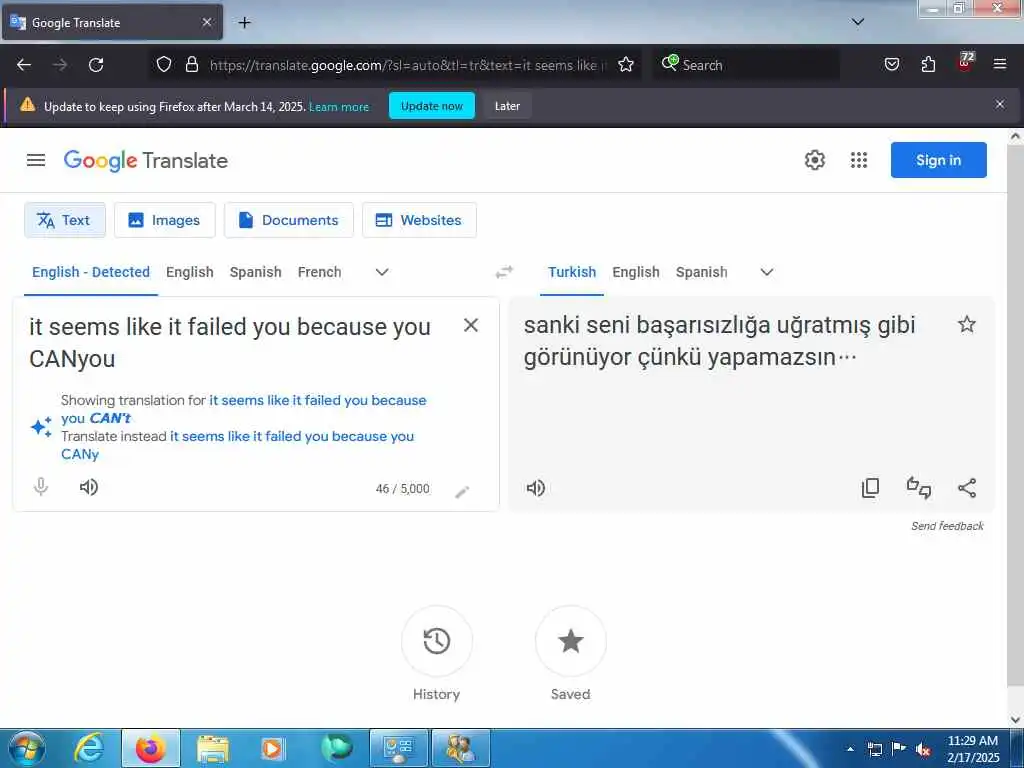
Task: Switch to Documents translation tab
Action: click(x=289, y=220)
